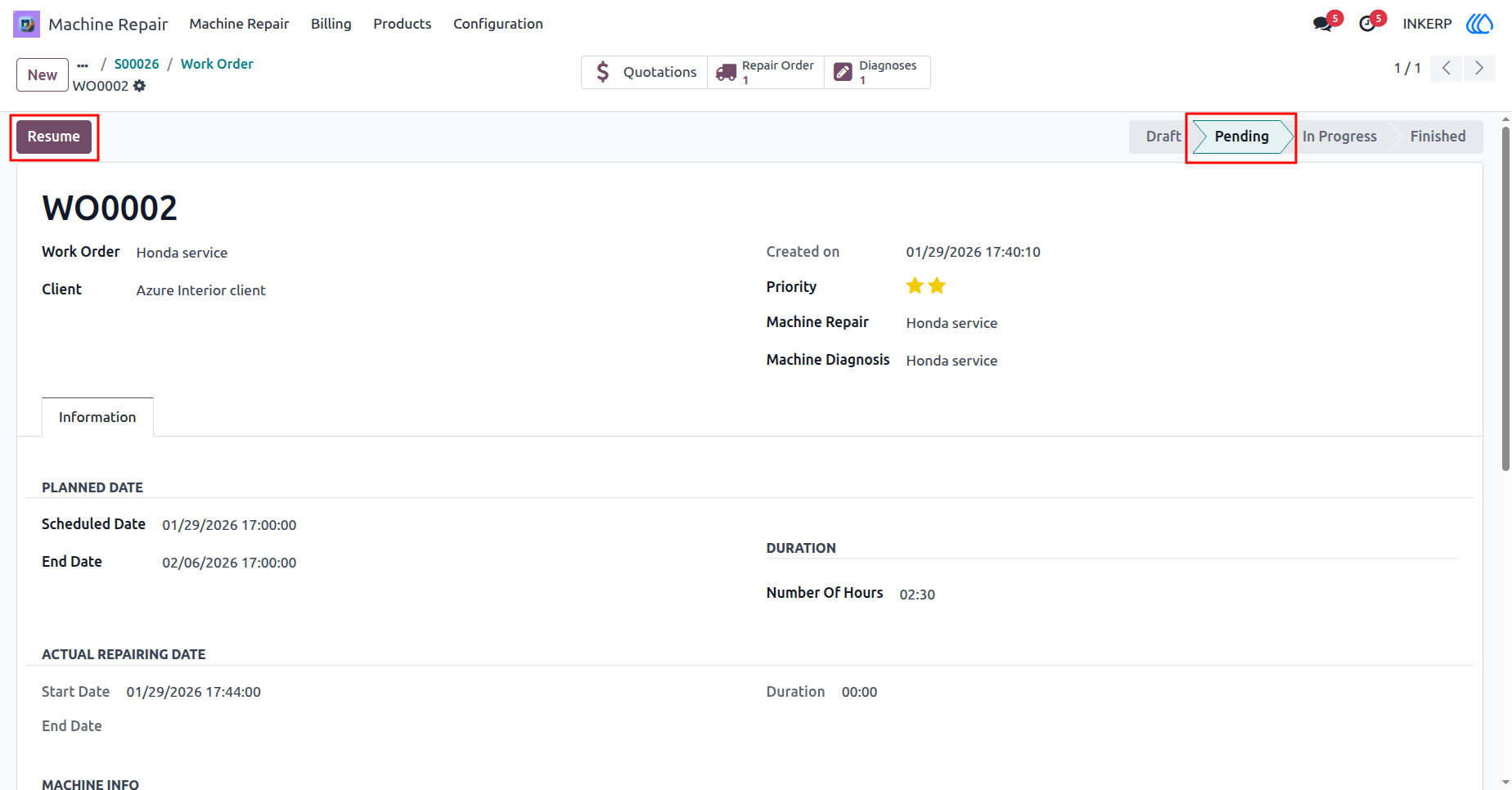Click the pager 1 / 1 counter
The width and height of the screenshot is (1512, 790).
point(1407,69)
